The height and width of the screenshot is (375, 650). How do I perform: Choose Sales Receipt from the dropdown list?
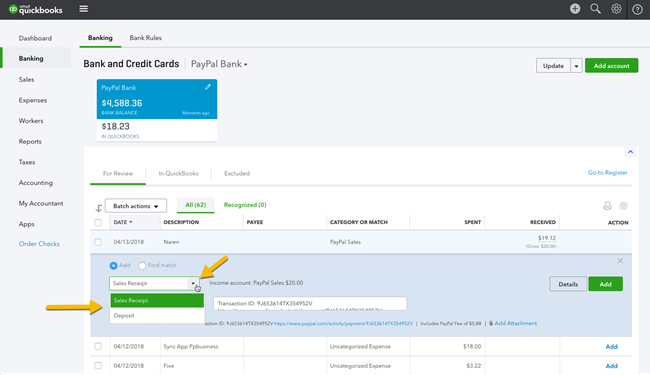click(x=157, y=300)
